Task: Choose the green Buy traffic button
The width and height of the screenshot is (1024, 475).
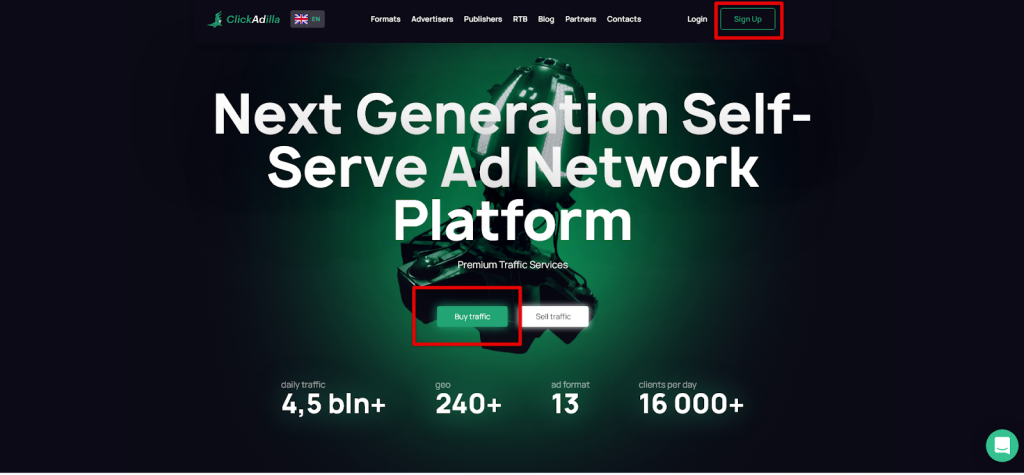Action: [472, 316]
